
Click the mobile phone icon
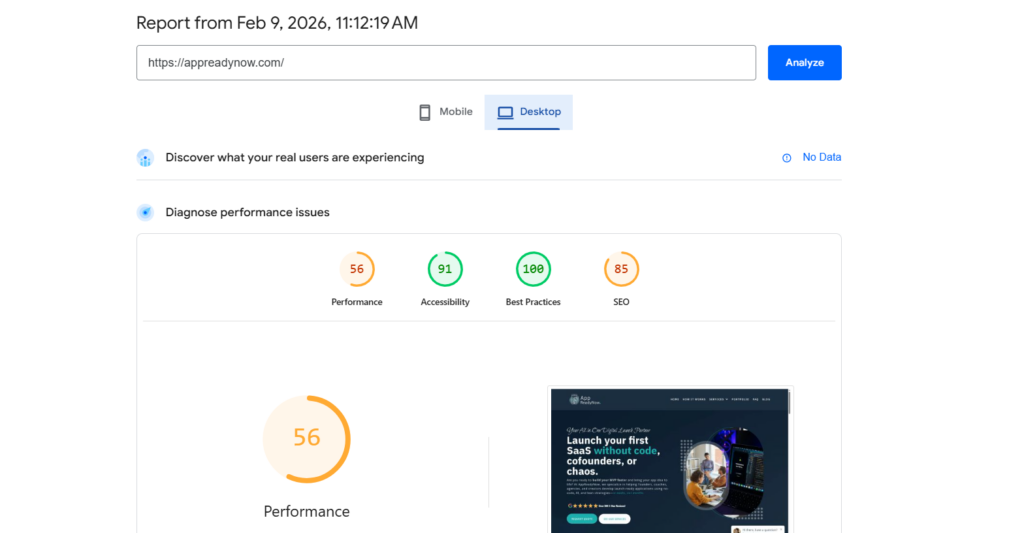[424, 112]
